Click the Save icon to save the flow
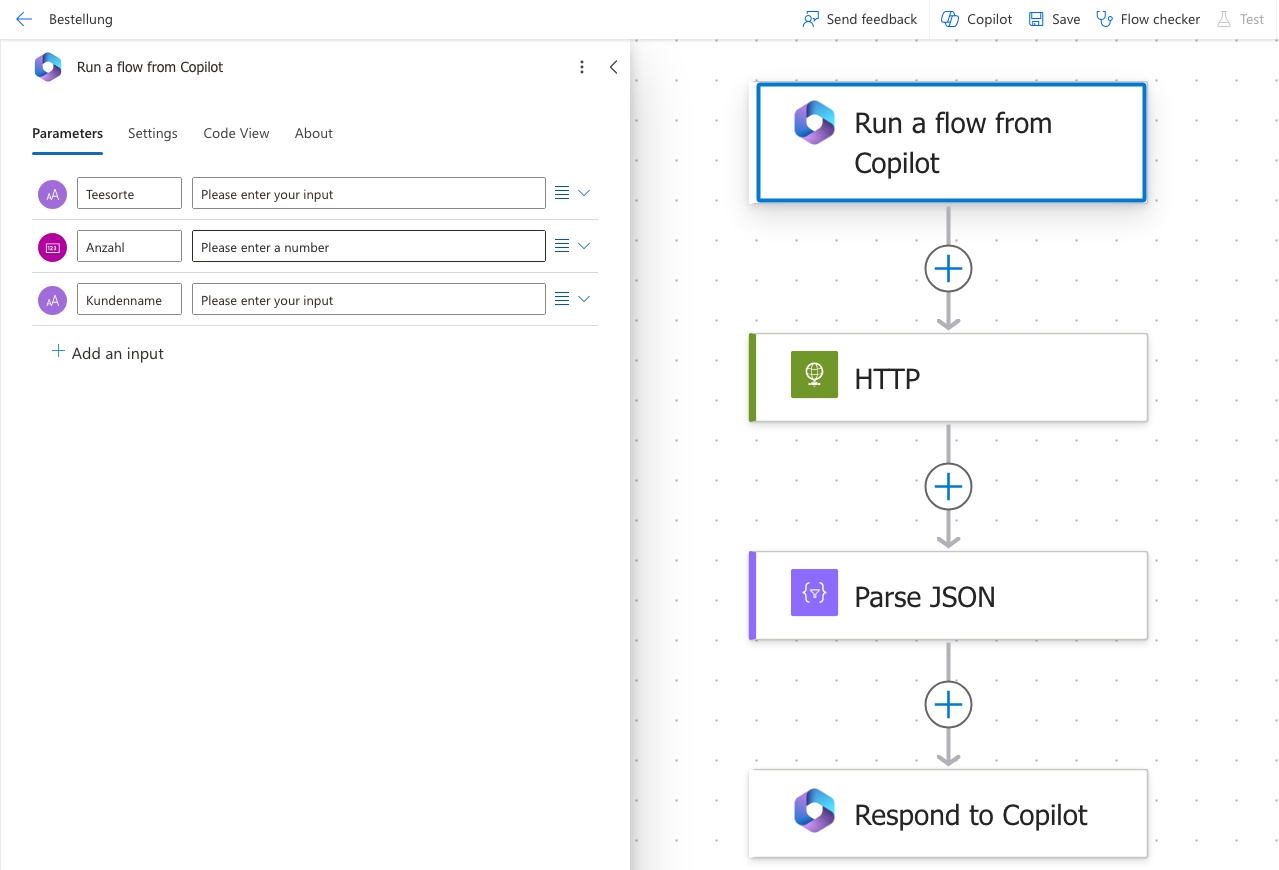This screenshot has height=870, width=1279. tap(1053, 19)
